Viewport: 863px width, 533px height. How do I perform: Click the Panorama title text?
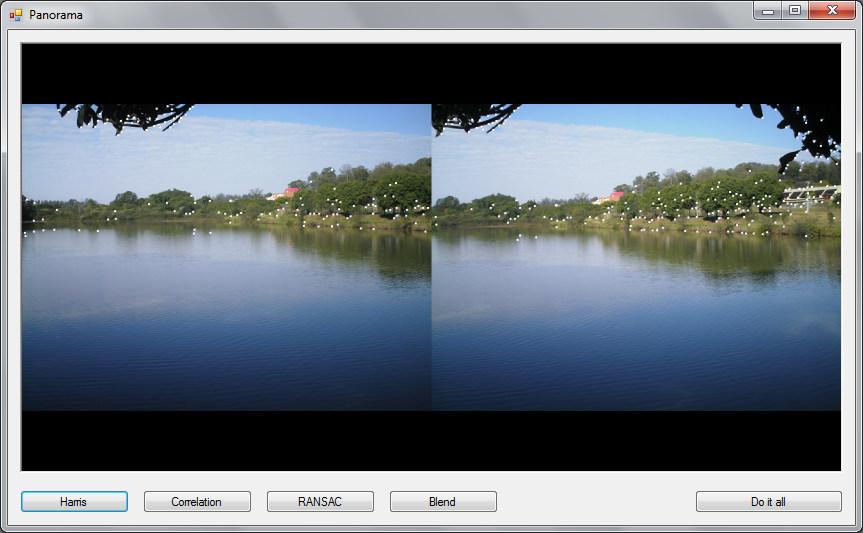pyautogui.click(x=56, y=15)
